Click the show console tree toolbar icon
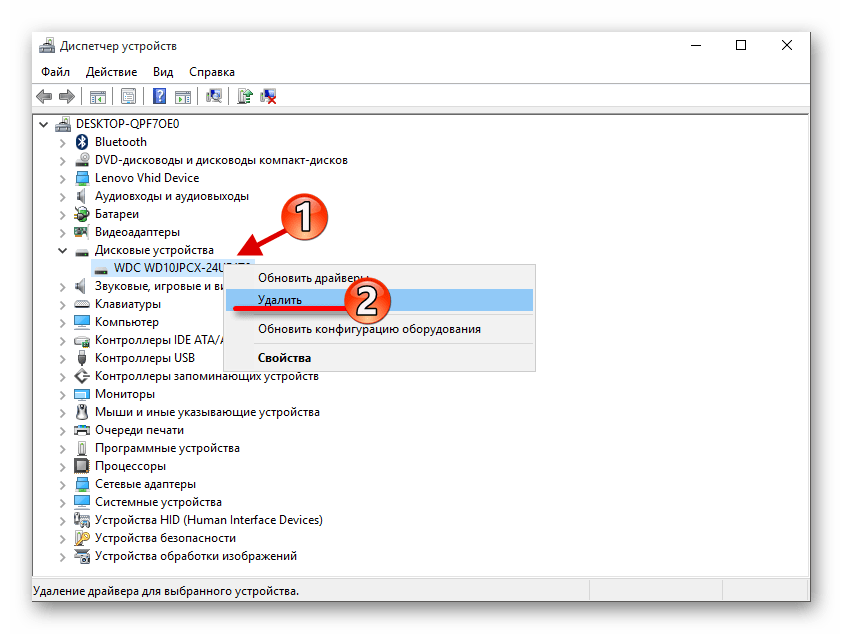 [98, 97]
